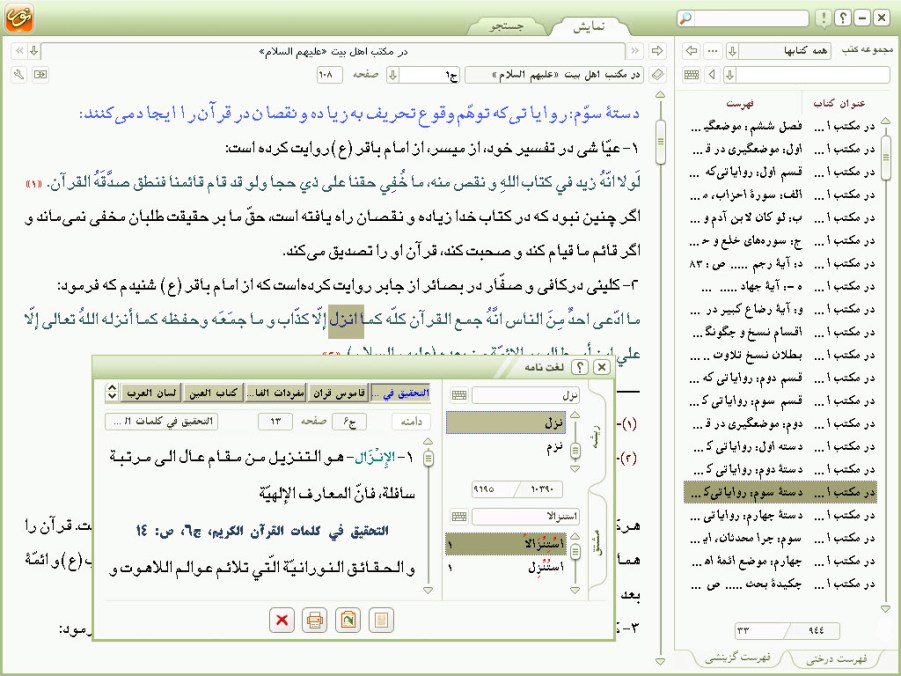Click the go-to page icon beside the wrench
Image resolution: width=901 pixels, height=676 pixels.
[x=40, y=75]
